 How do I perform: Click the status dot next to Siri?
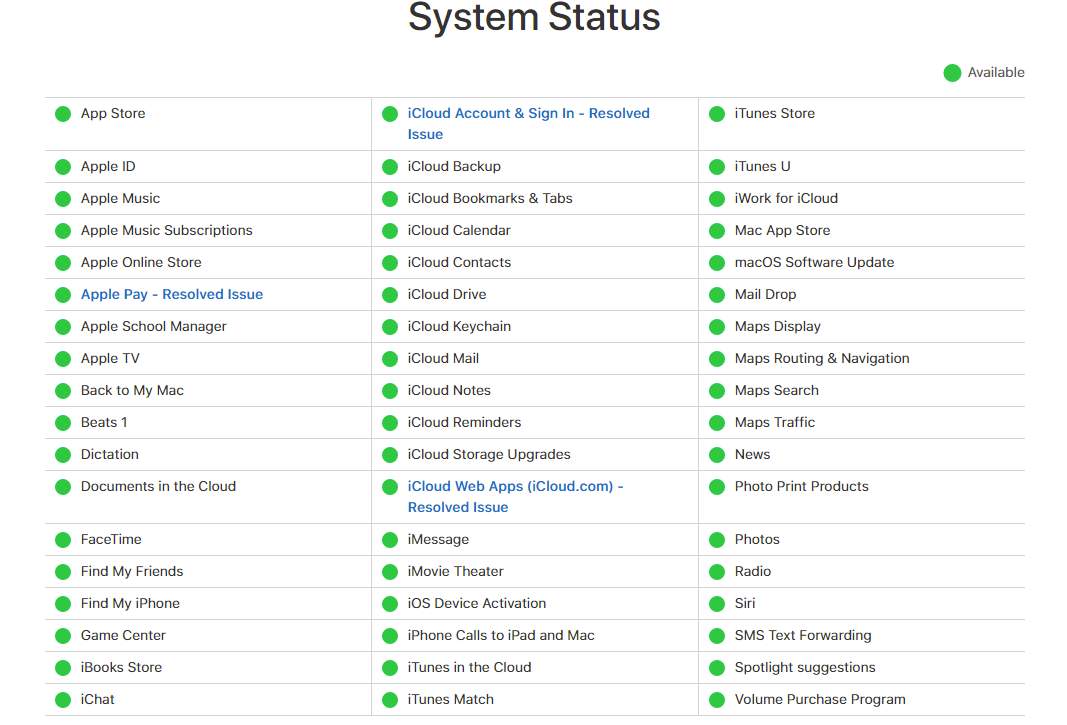pyautogui.click(x=717, y=604)
